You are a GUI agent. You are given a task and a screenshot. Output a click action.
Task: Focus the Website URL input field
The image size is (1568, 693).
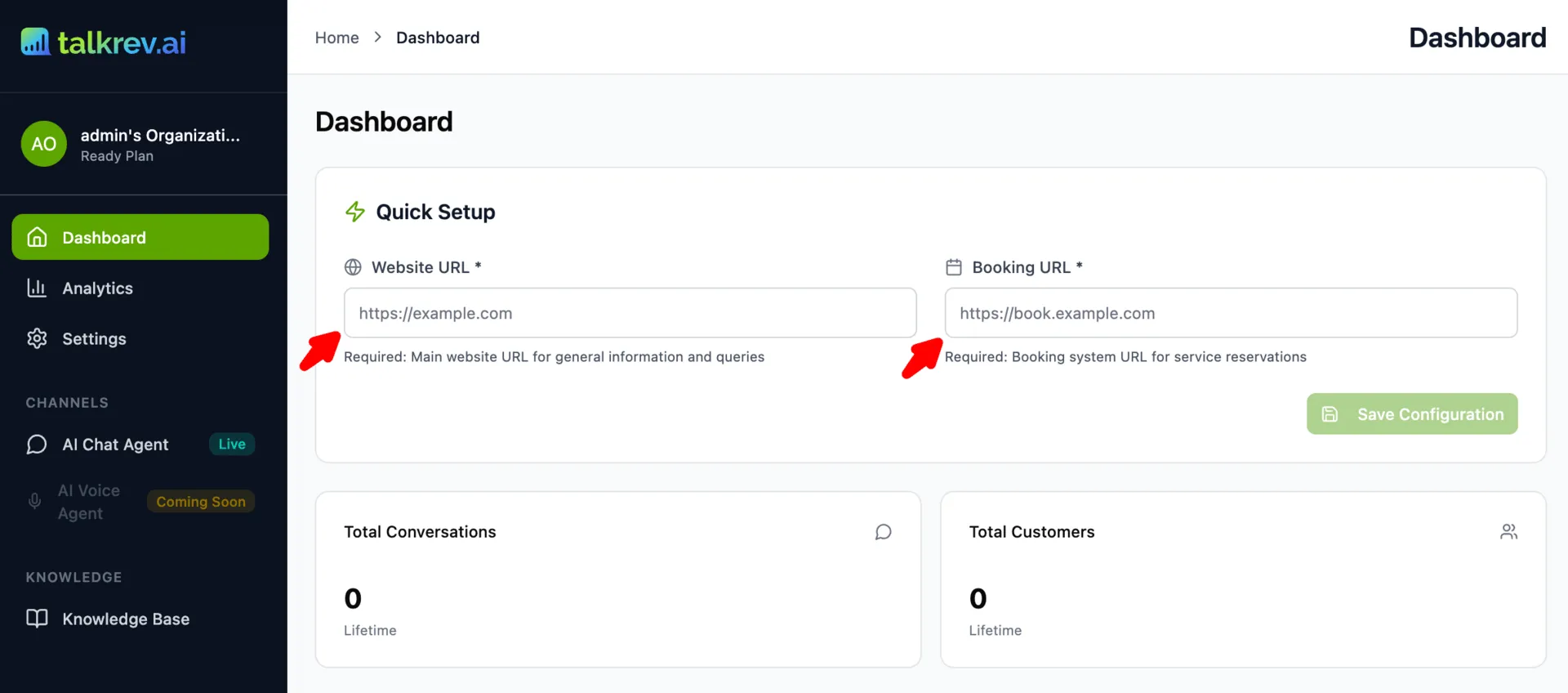click(630, 313)
